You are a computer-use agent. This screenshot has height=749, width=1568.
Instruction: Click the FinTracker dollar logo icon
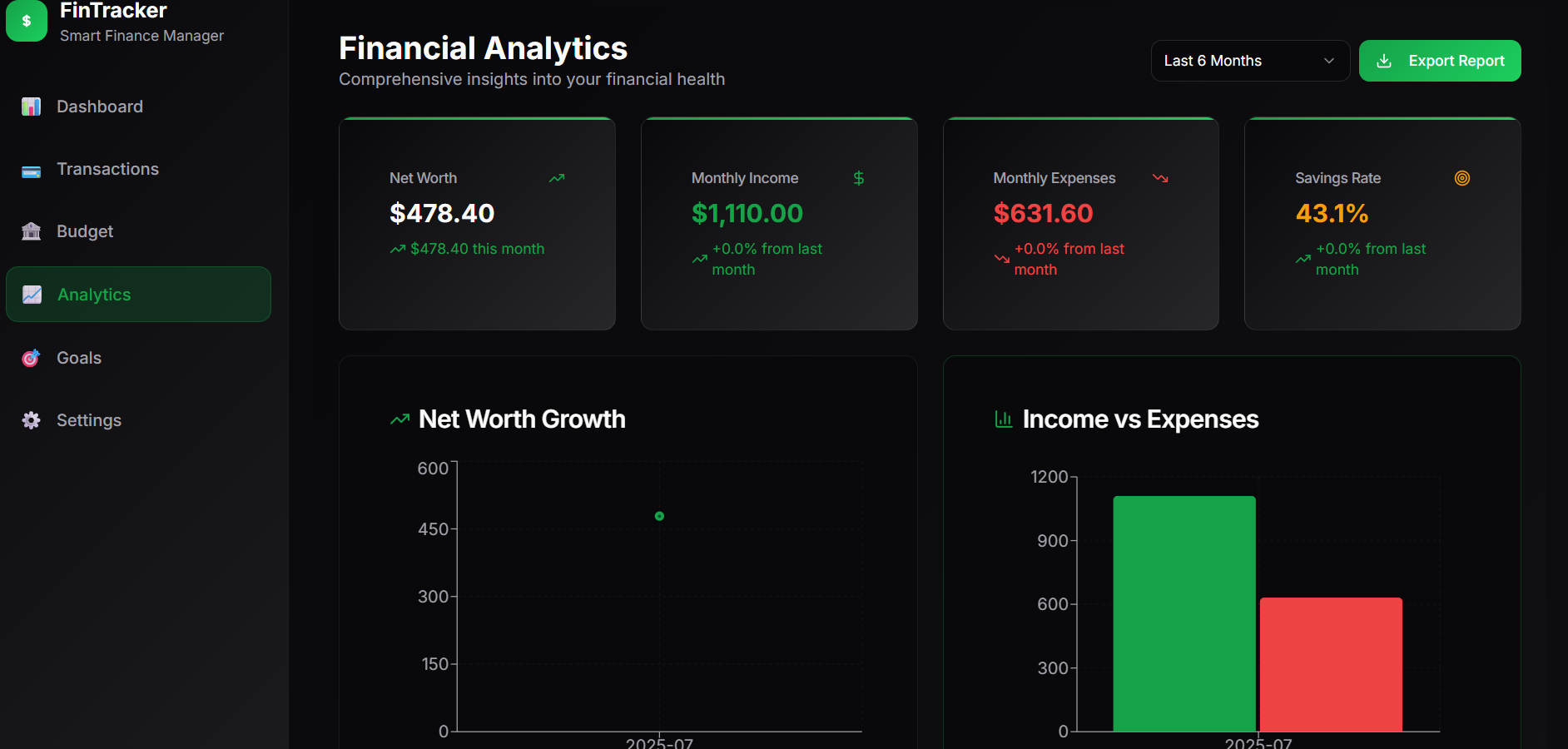coord(27,21)
